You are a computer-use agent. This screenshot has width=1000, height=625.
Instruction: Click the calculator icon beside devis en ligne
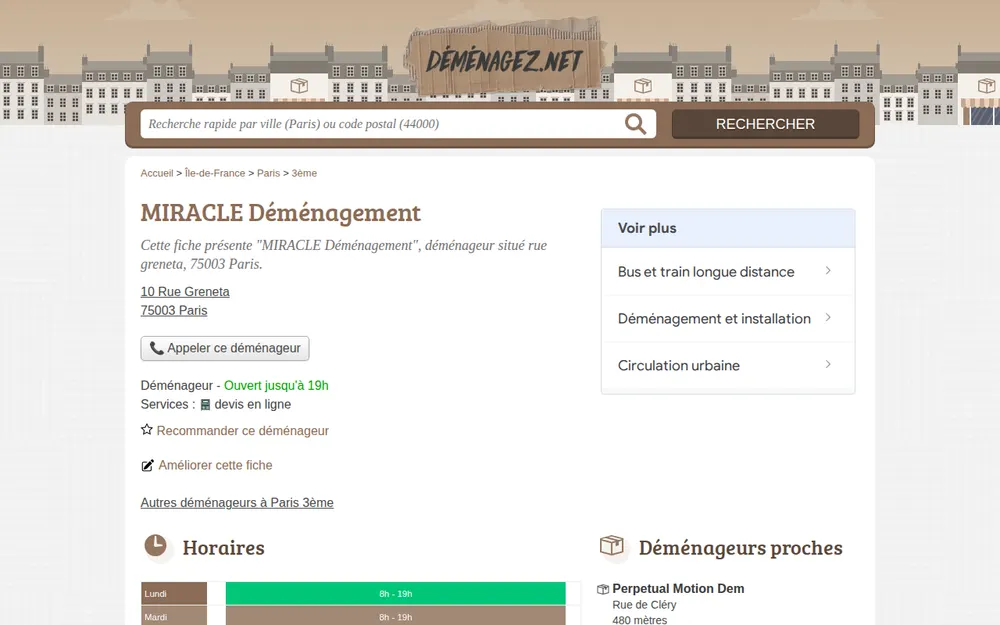pyautogui.click(x=205, y=404)
